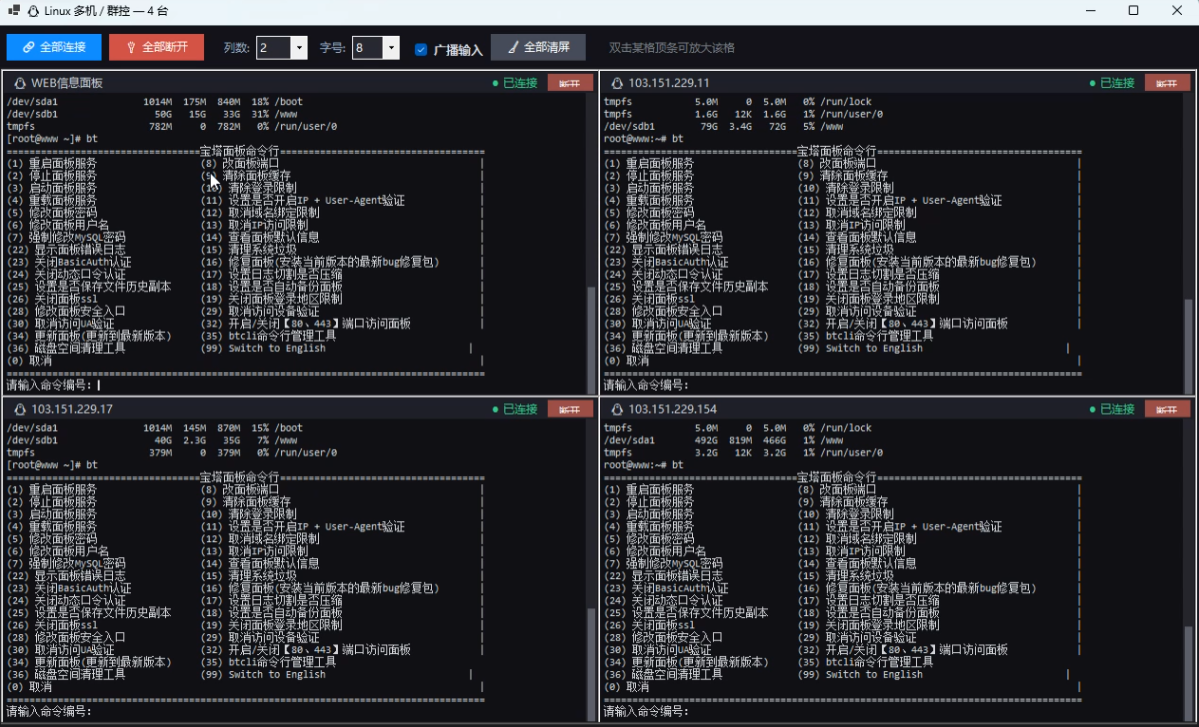Click /dev/sdb1 50G line in WEB信息面板
This screenshot has width=1199, height=727.
(x=151, y=114)
